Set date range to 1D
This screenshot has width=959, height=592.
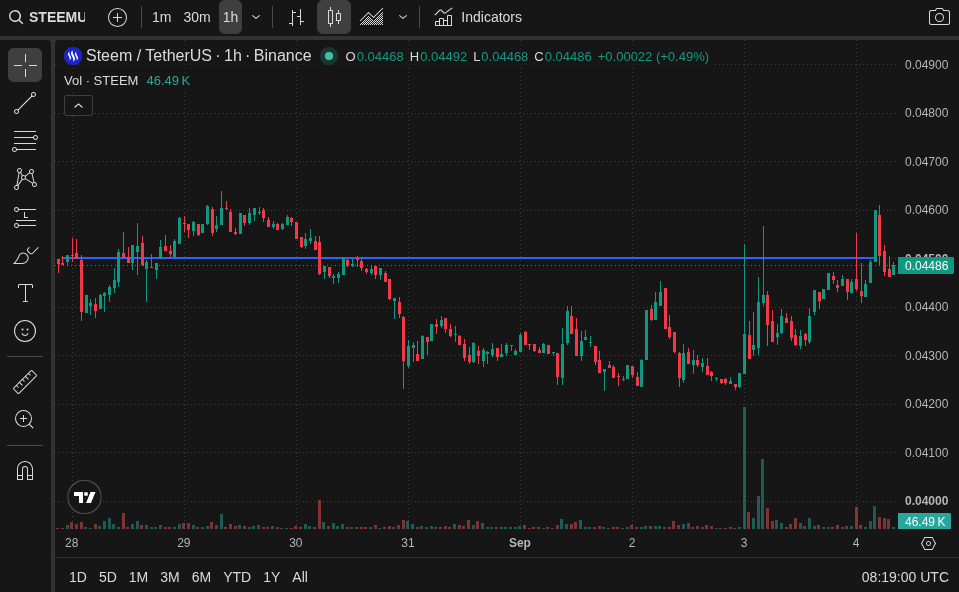click(78, 577)
